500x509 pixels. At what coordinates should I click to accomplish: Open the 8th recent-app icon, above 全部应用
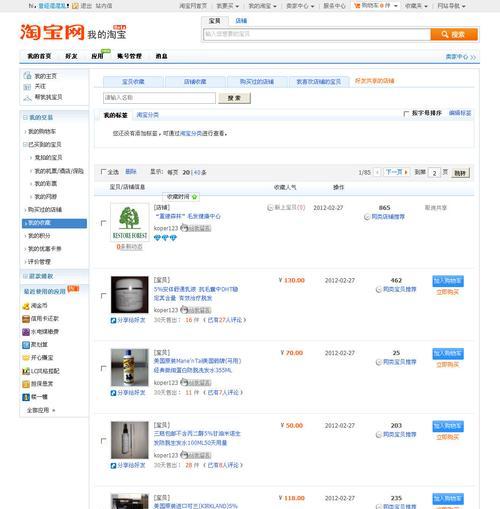[26, 397]
